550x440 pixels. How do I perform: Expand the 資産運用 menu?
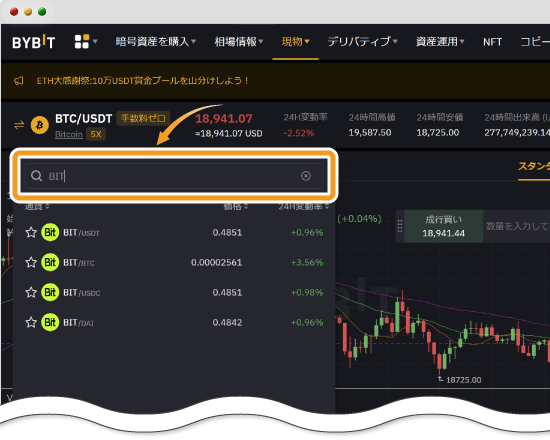pos(440,42)
